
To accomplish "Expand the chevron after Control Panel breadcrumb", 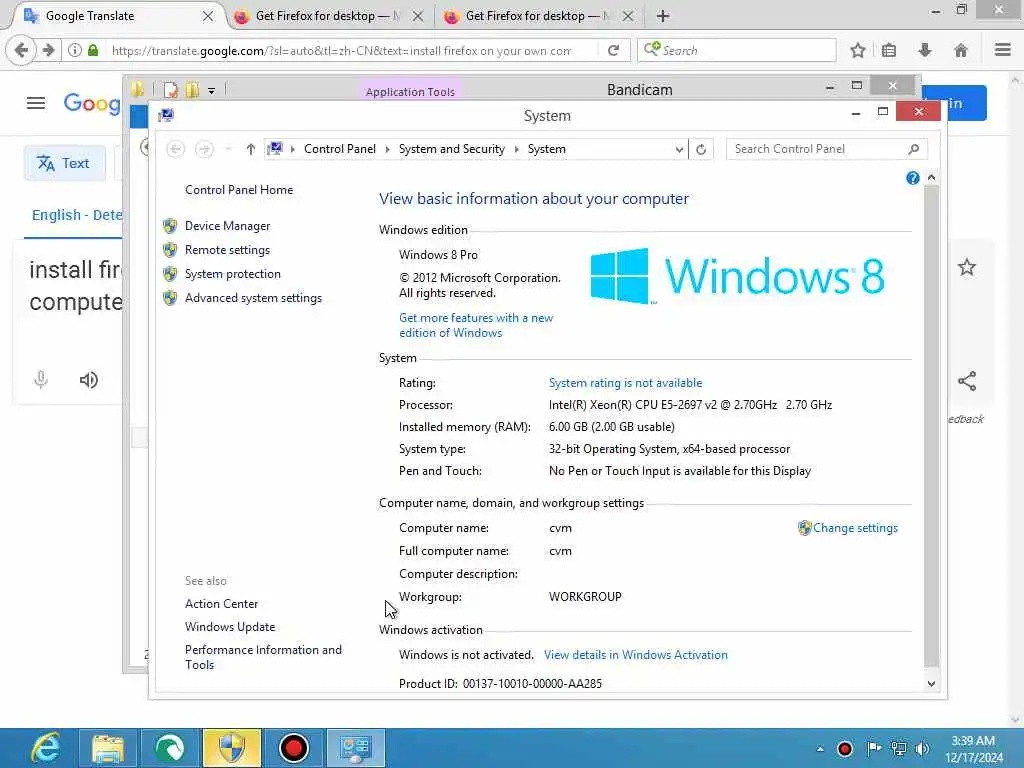I will (x=387, y=150).
